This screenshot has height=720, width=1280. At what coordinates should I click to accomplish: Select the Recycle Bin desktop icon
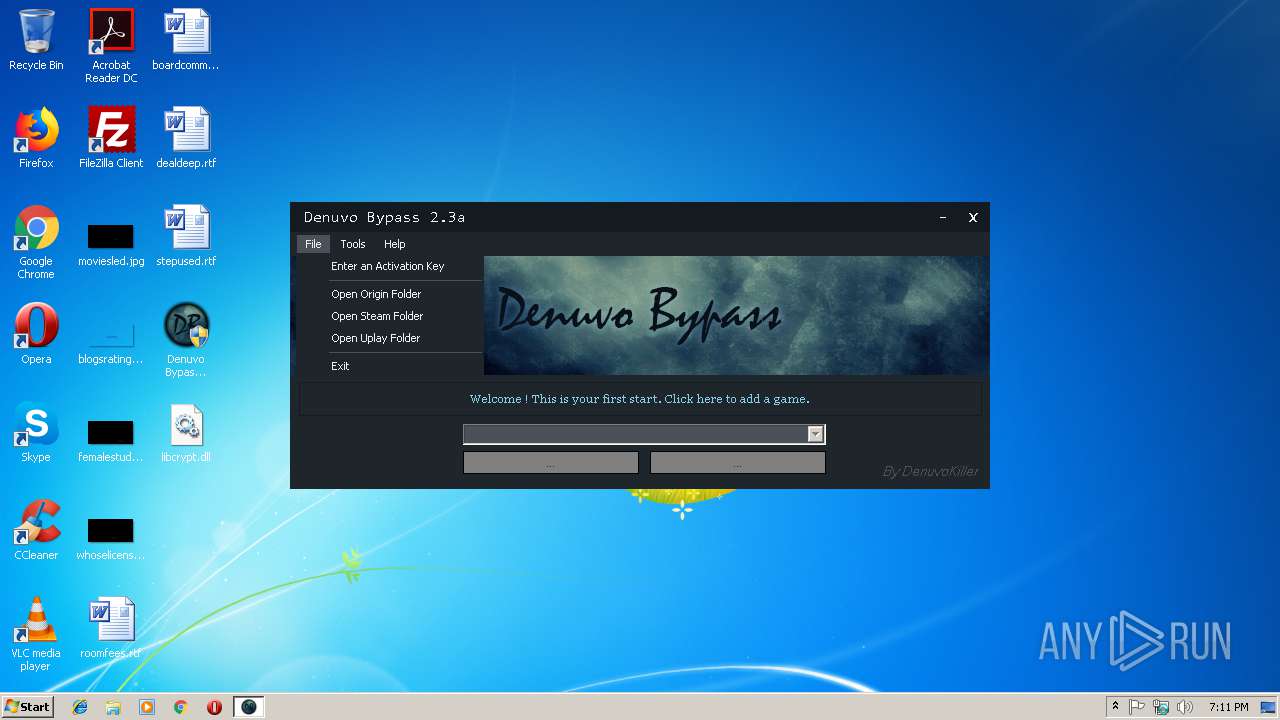click(x=36, y=40)
